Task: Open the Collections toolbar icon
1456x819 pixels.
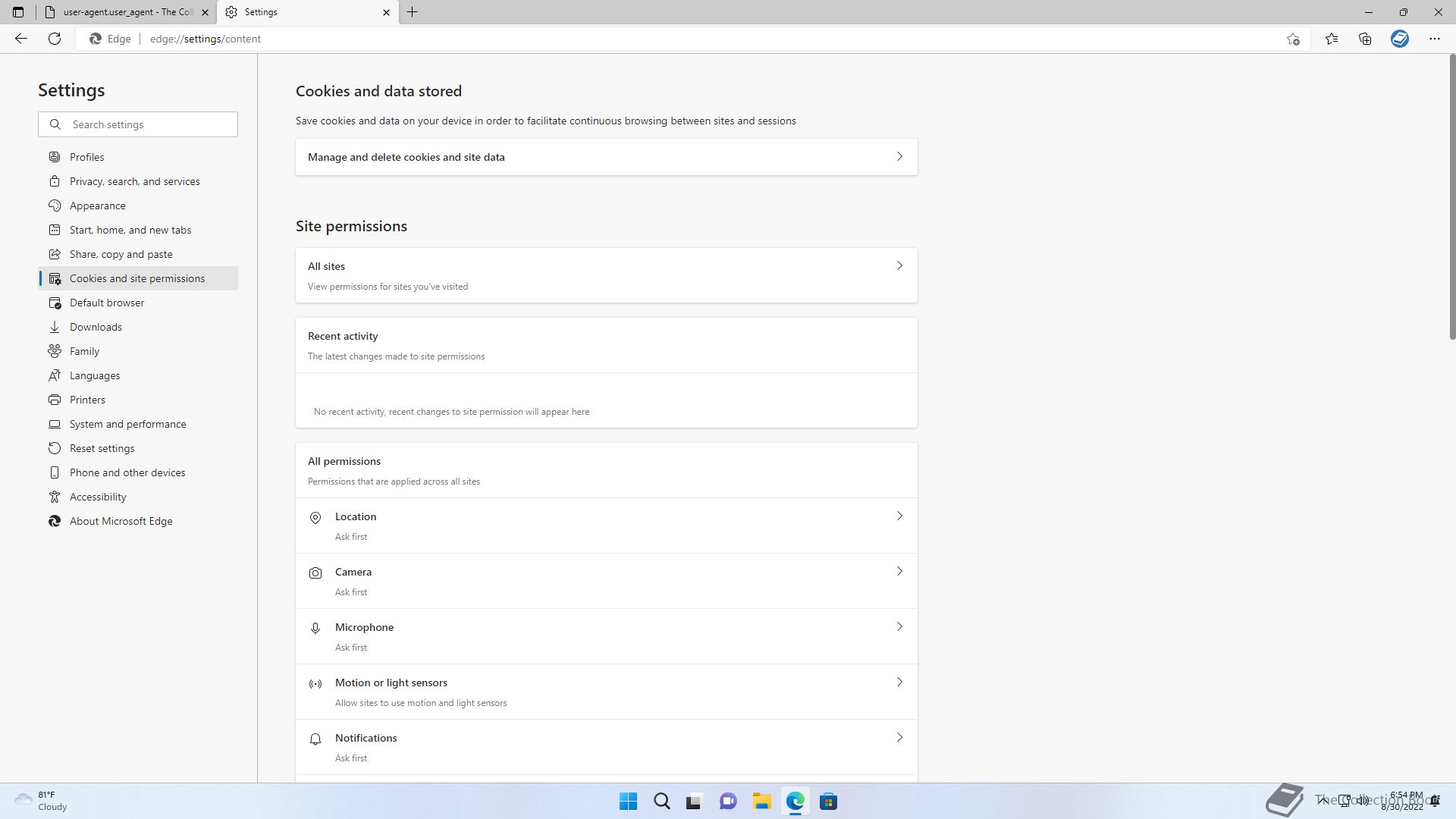Action: pos(1365,39)
